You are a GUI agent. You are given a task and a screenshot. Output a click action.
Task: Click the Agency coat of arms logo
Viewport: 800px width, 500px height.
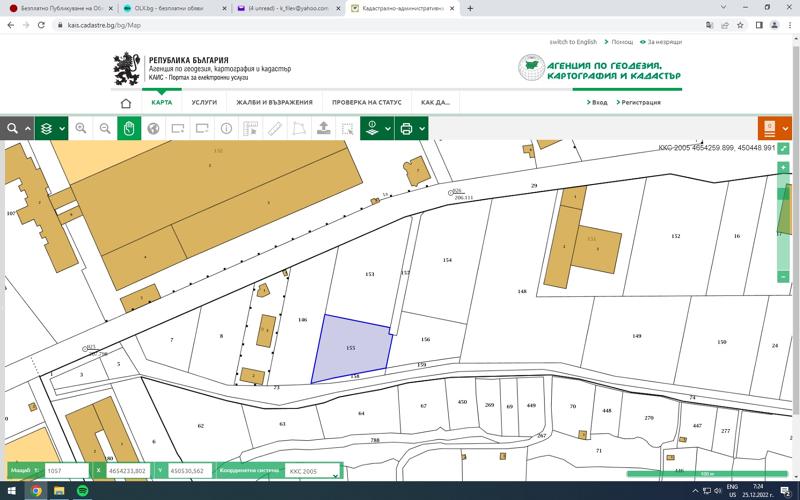pyautogui.click(x=126, y=68)
